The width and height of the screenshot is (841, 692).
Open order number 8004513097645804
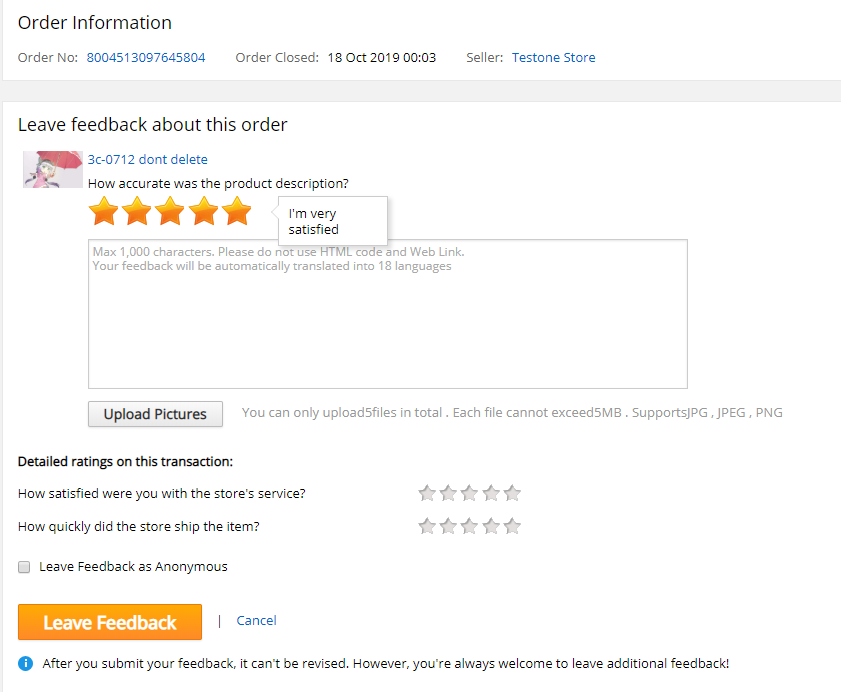(x=146, y=58)
